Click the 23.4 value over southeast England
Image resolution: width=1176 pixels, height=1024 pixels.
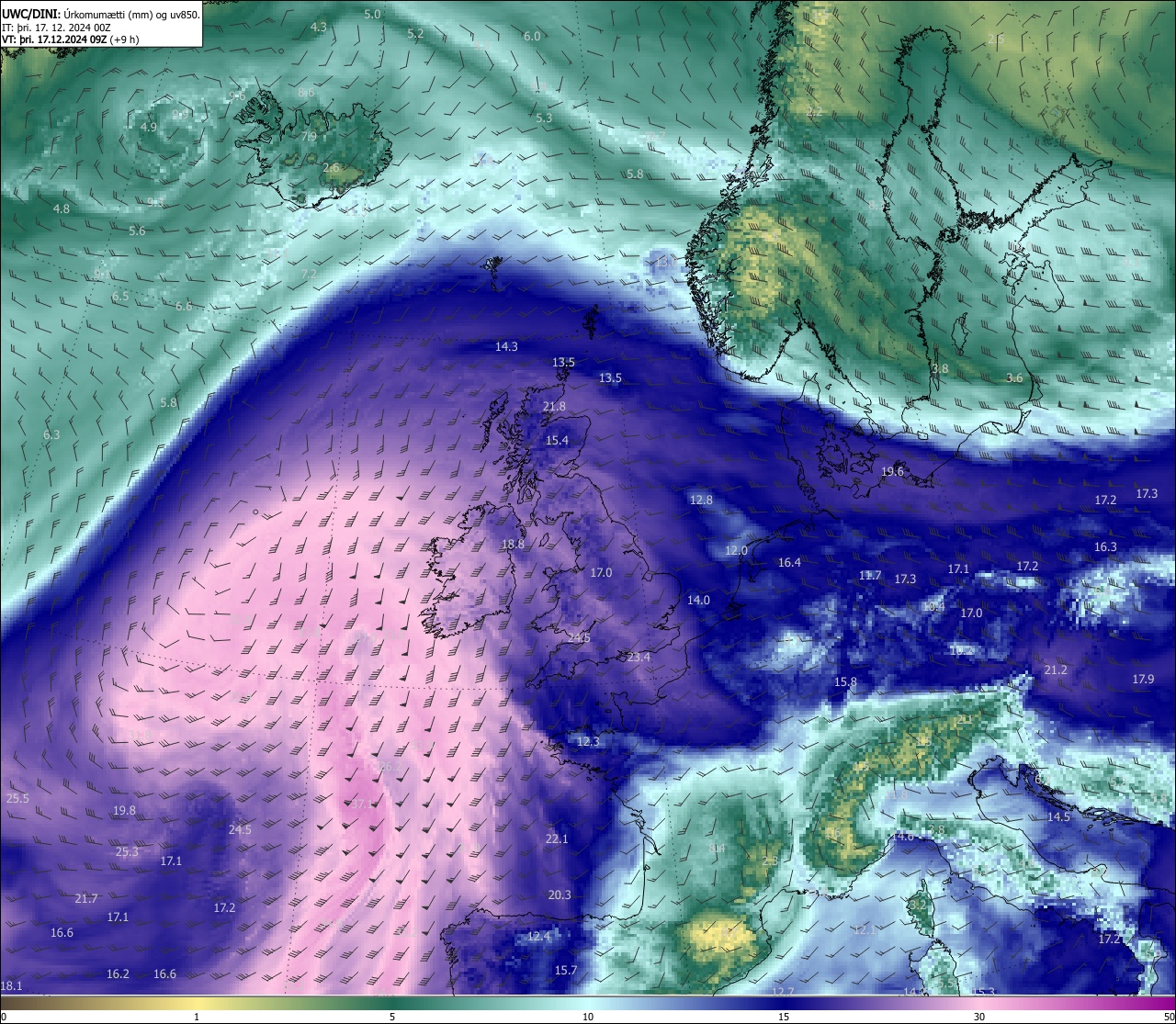pyautogui.click(x=639, y=657)
